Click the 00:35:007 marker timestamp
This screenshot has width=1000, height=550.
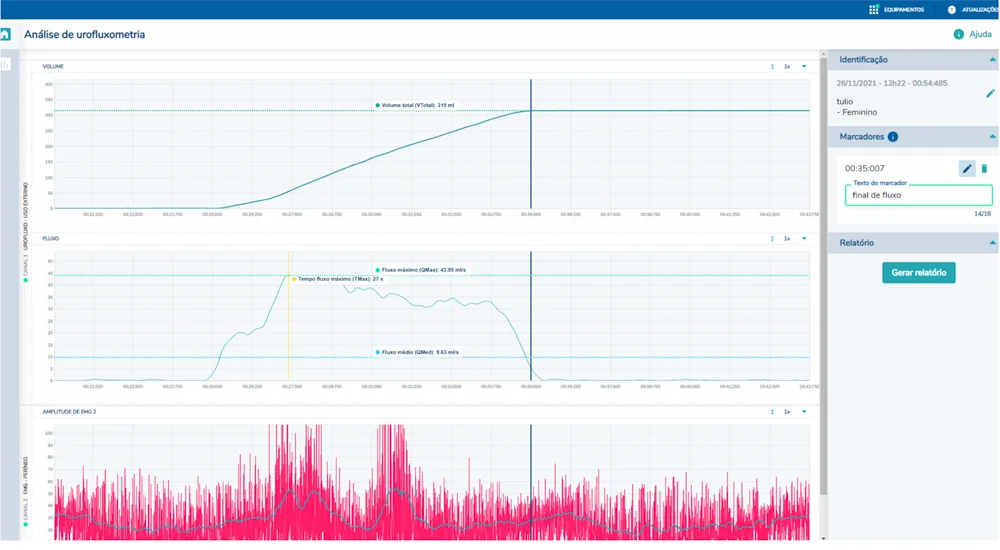click(865, 168)
